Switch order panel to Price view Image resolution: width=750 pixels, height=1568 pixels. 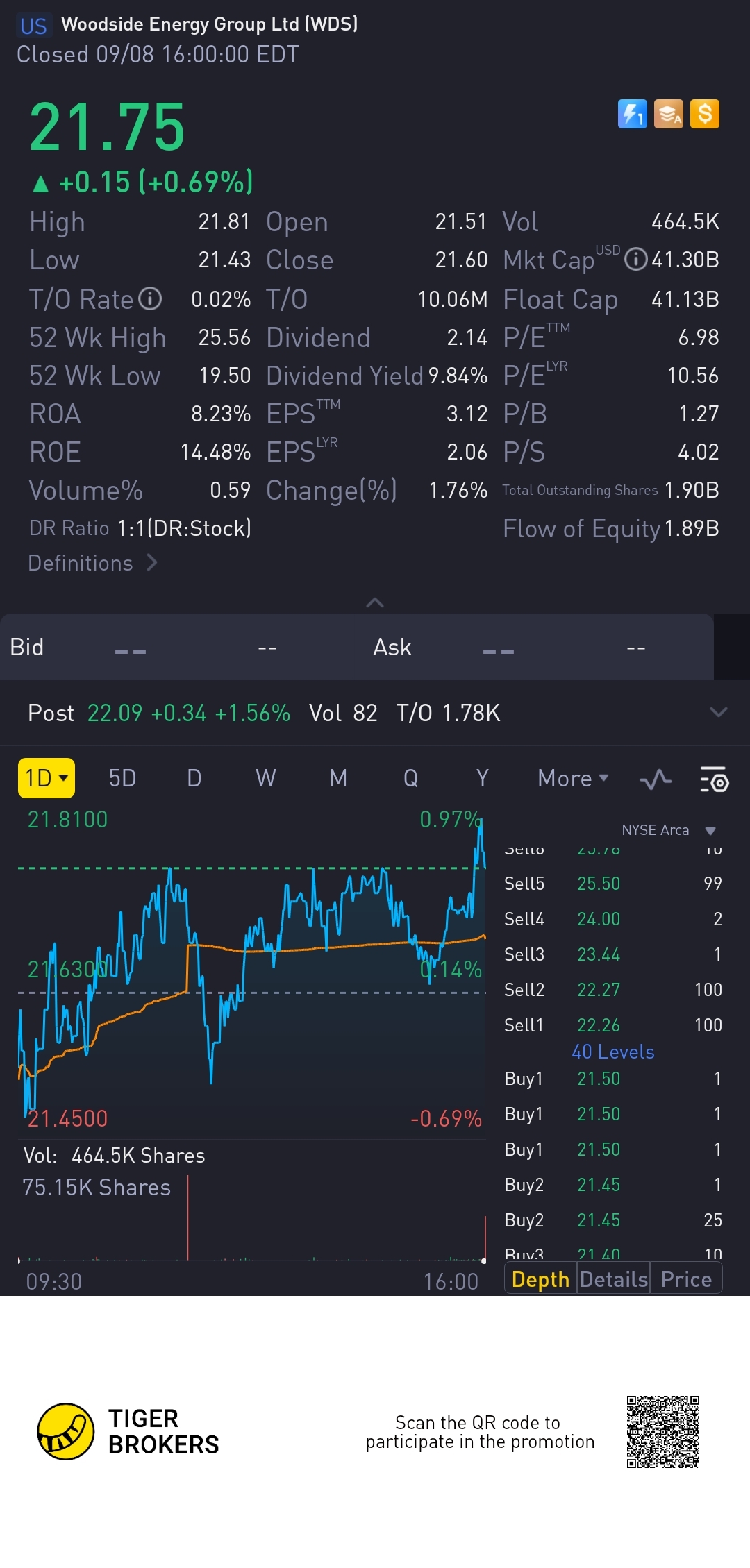pos(686,1279)
